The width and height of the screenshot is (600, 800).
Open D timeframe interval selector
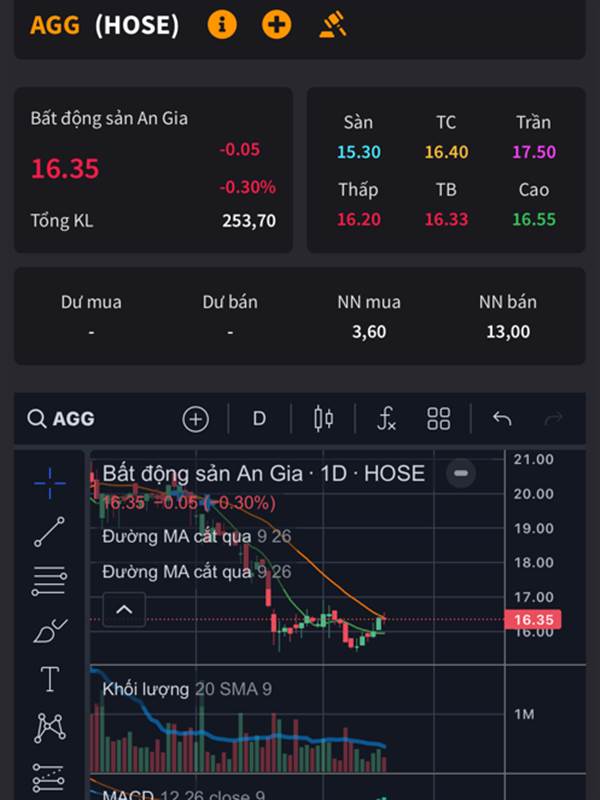[x=259, y=419]
